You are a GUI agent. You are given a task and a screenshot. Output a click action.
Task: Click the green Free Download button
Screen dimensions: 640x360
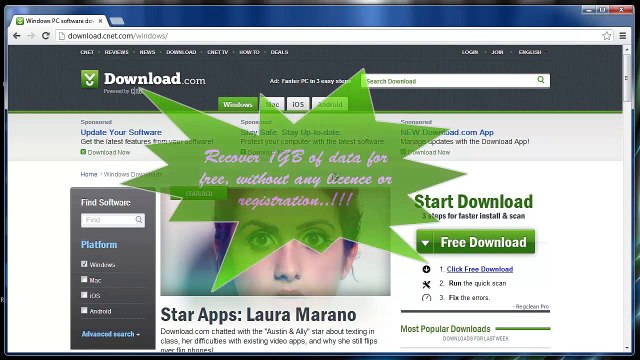pos(476,242)
